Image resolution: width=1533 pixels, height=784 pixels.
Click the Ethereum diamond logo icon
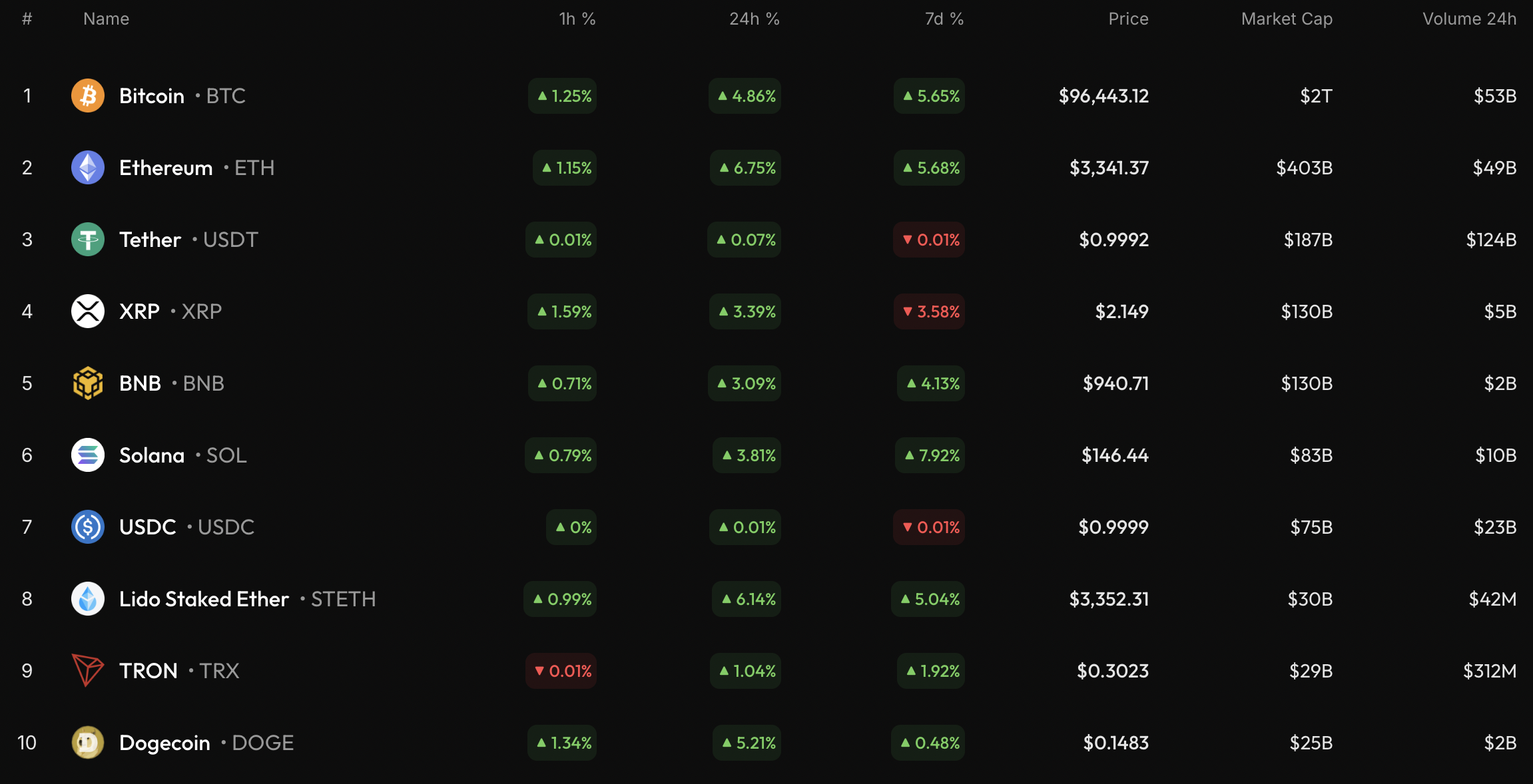click(x=88, y=168)
